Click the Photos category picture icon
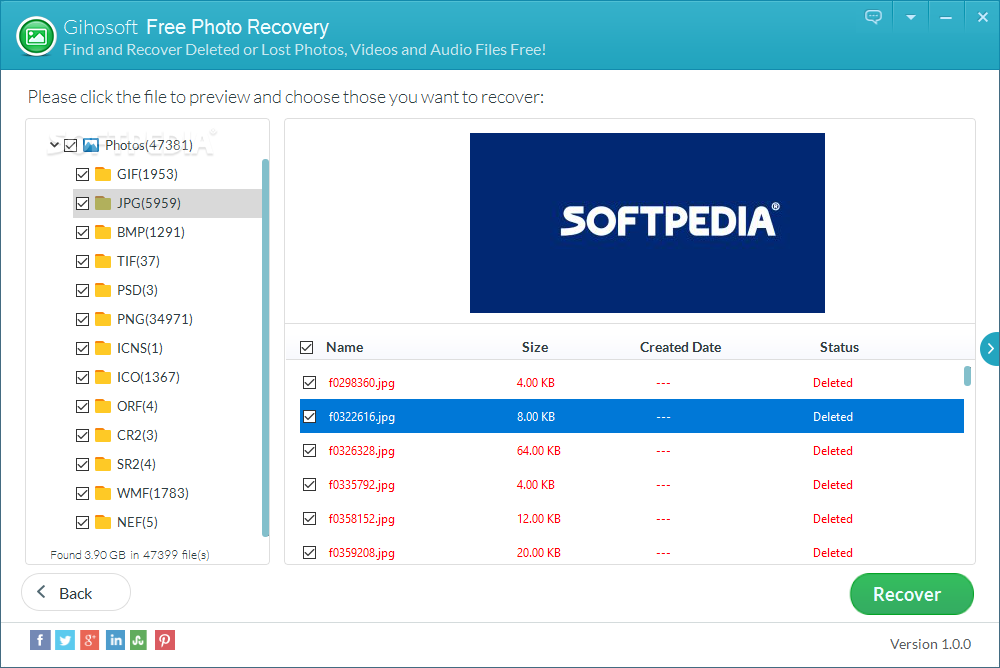 pos(91,145)
